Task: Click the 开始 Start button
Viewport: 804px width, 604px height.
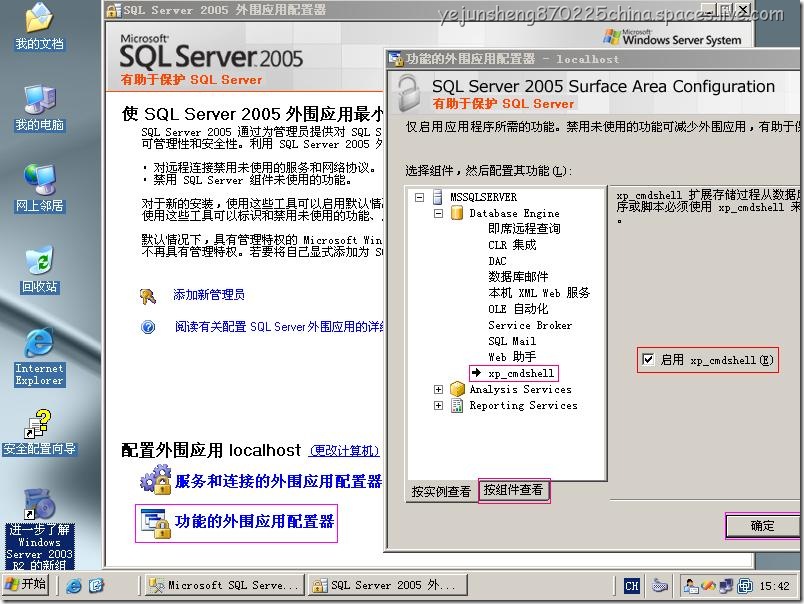Action: click(26, 585)
